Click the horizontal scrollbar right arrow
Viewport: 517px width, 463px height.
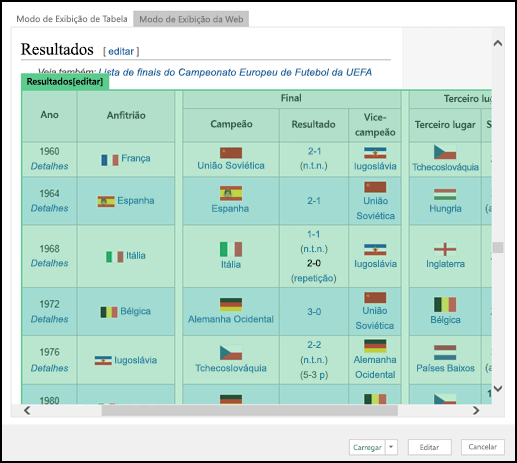476,410
